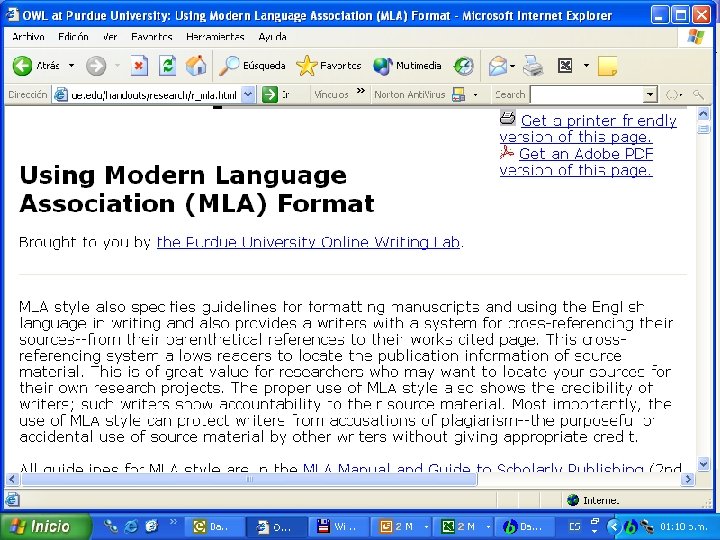Stop loading the page
Screen dimensions: 720x540
coord(139,66)
